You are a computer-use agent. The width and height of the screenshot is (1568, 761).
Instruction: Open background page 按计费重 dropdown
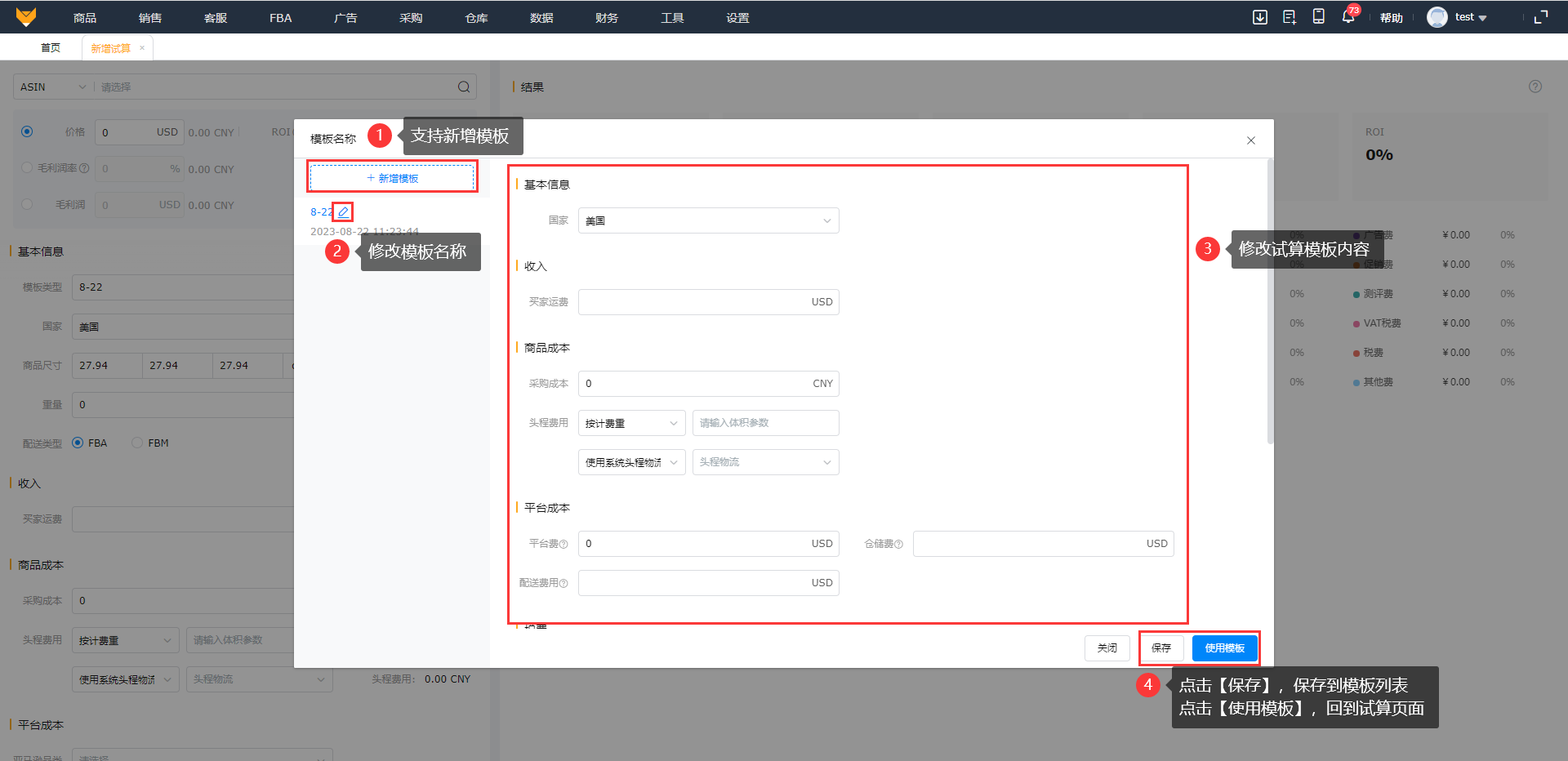(126, 640)
